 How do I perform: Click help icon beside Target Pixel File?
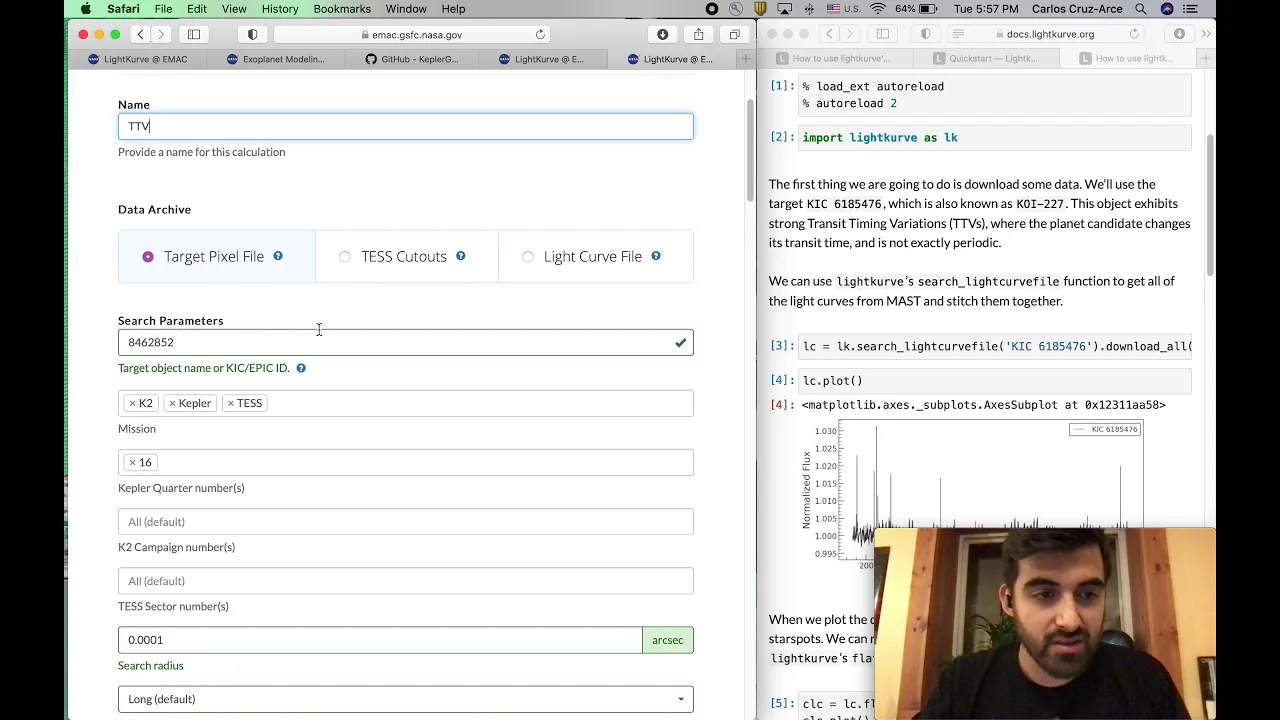(x=278, y=256)
